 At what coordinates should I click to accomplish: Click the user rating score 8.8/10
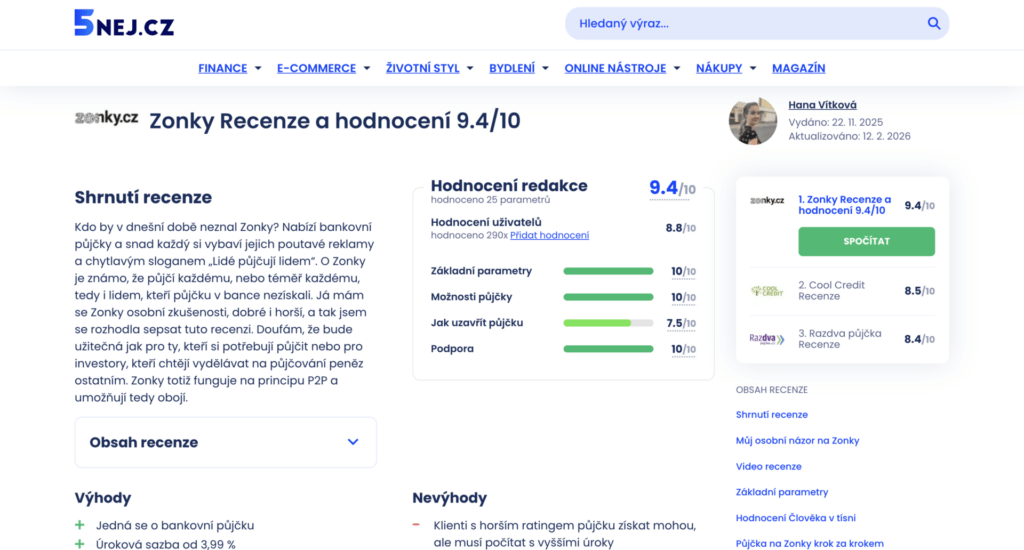click(x=680, y=228)
